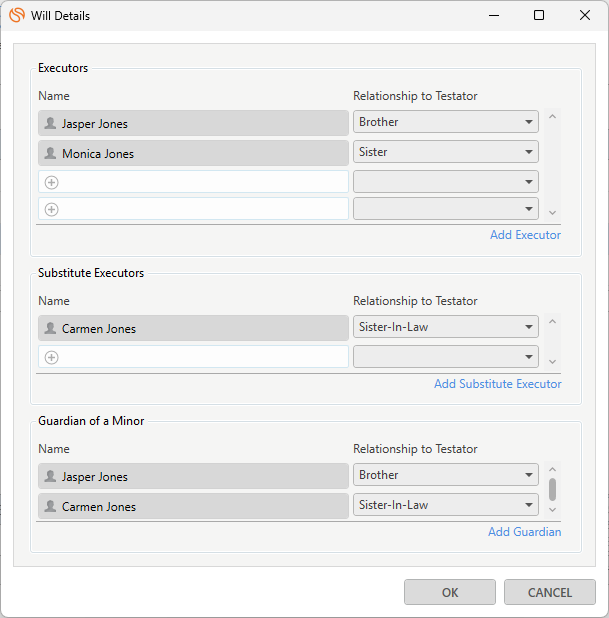Screen dimensions: 609x618
Task: Open empty relationship dropdown in third executor row
Action: (x=528, y=182)
